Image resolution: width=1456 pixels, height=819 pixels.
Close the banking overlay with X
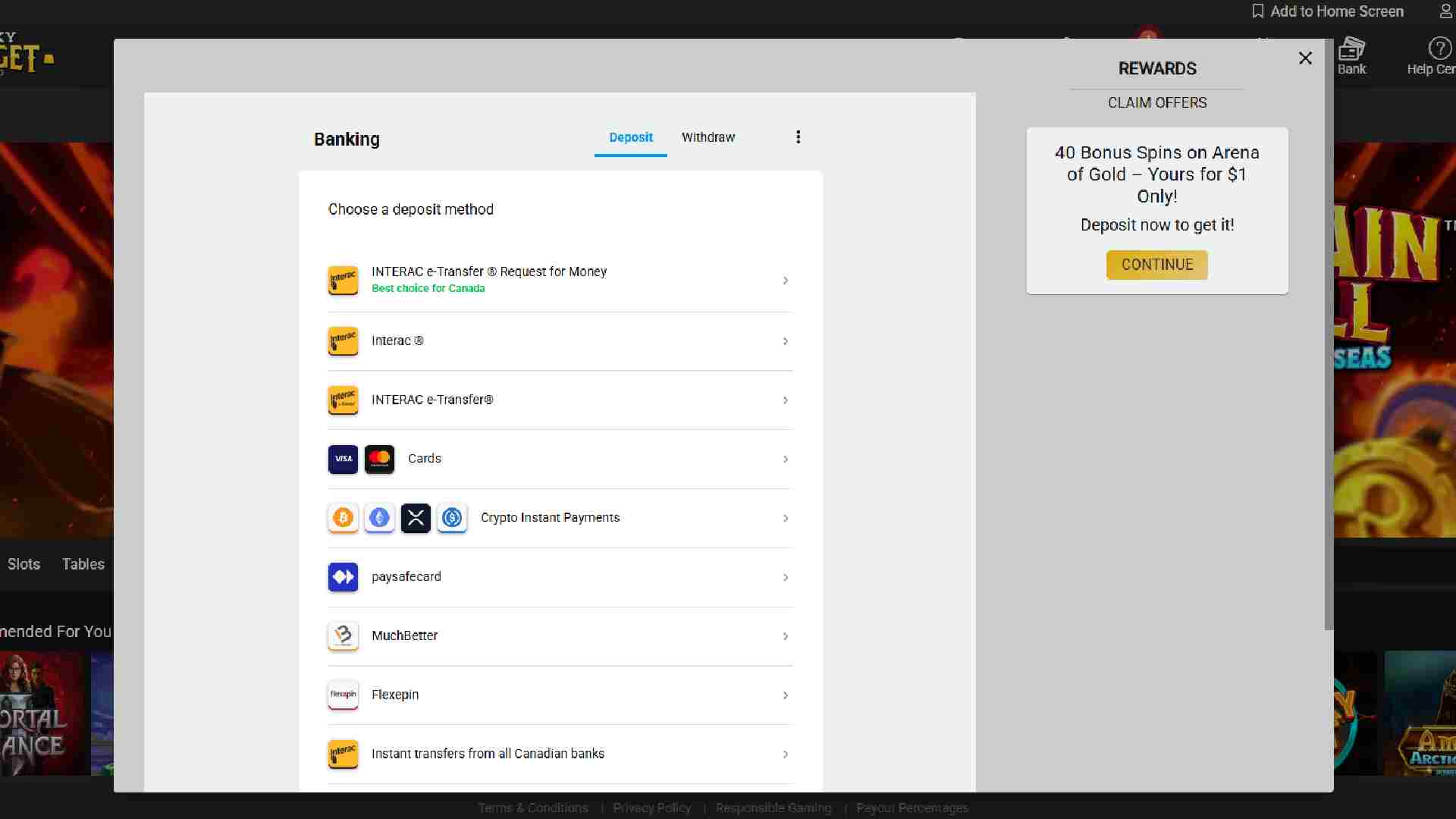coord(1305,58)
